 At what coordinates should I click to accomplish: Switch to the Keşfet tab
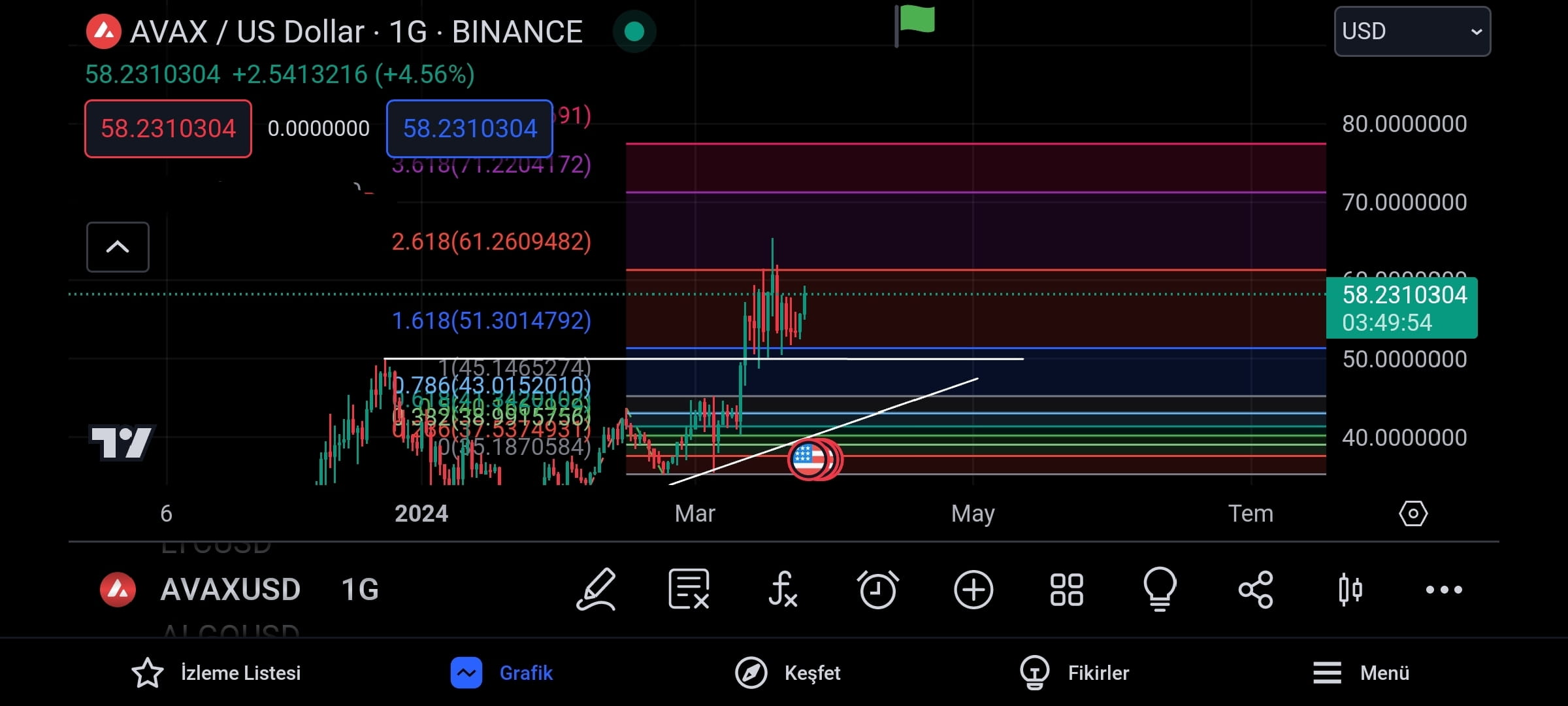(786, 673)
